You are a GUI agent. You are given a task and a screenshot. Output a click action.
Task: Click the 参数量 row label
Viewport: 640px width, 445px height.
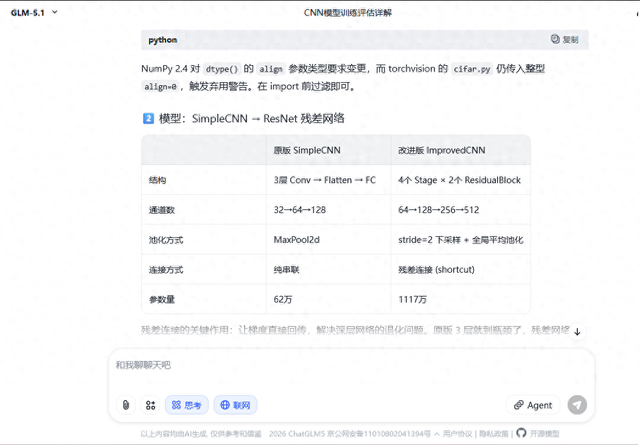pyautogui.click(x=162, y=299)
